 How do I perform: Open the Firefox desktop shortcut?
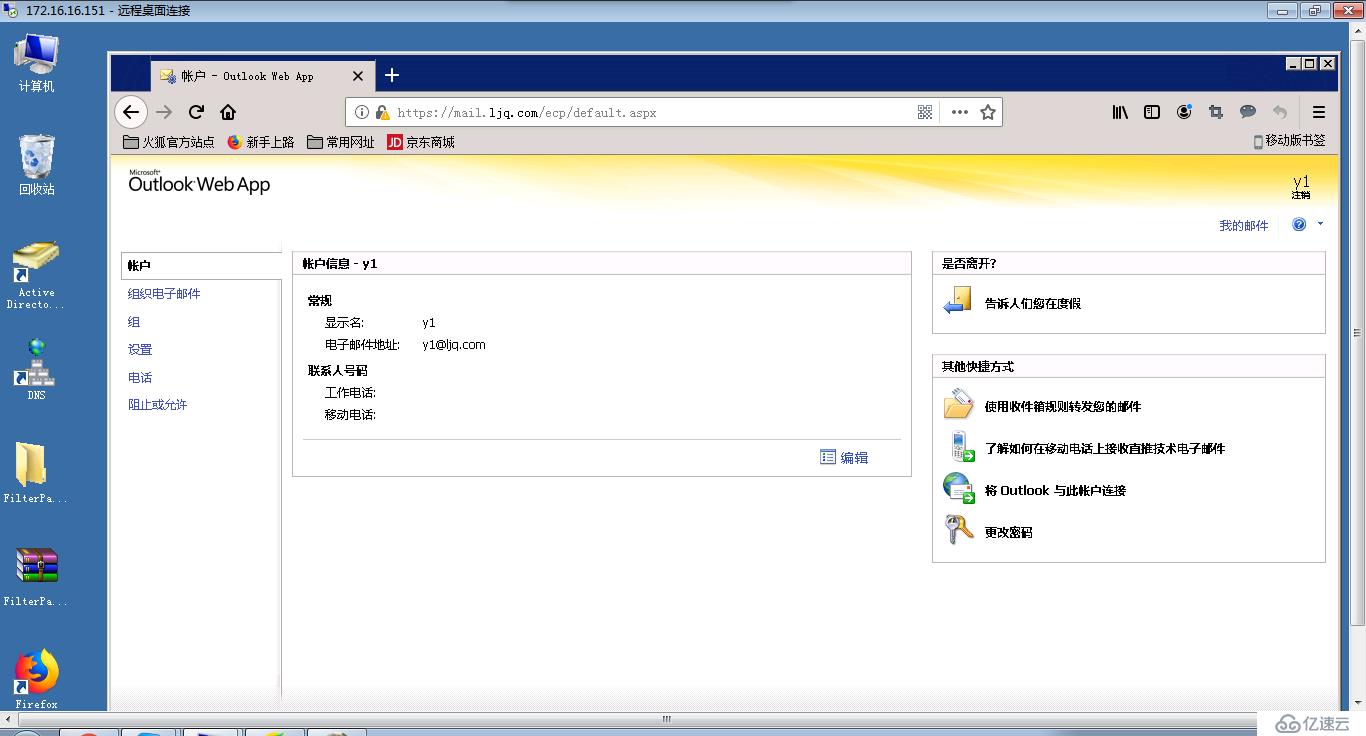click(37, 680)
